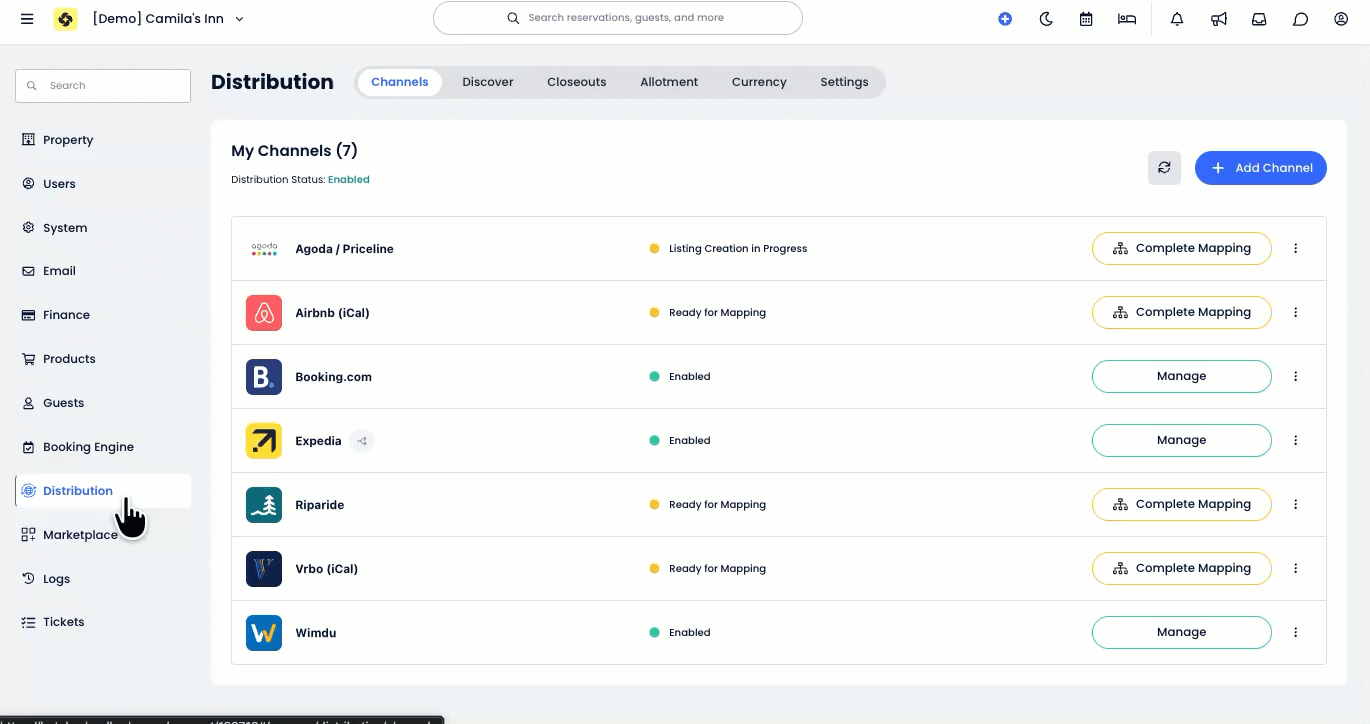The image size is (1370, 724).
Task: Click the refresh channels icon button
Action: 1164,168
